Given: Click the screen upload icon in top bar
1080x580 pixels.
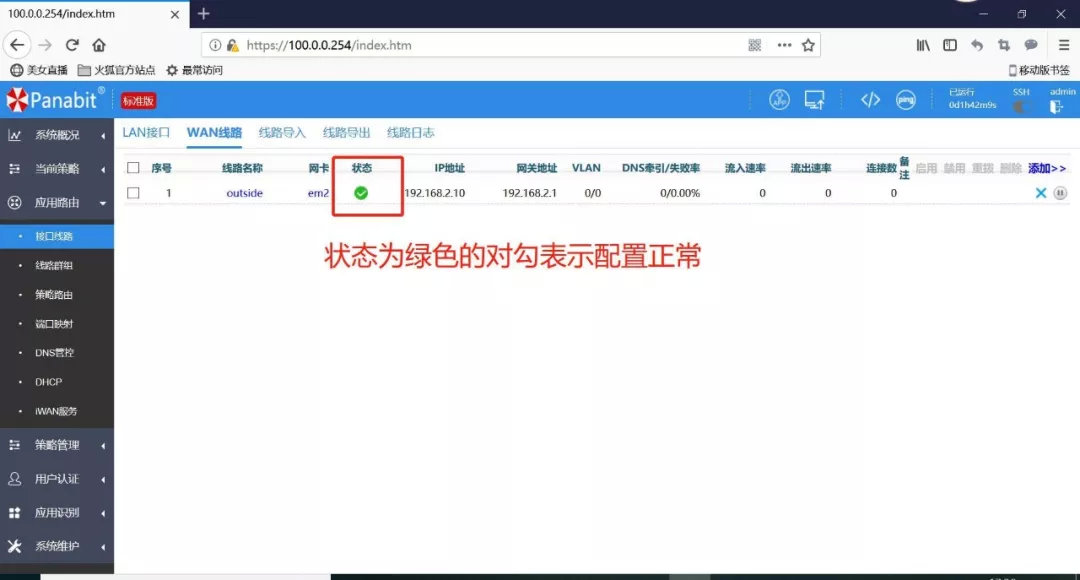Looking at the screenshot, I should (x=815, y=101).
